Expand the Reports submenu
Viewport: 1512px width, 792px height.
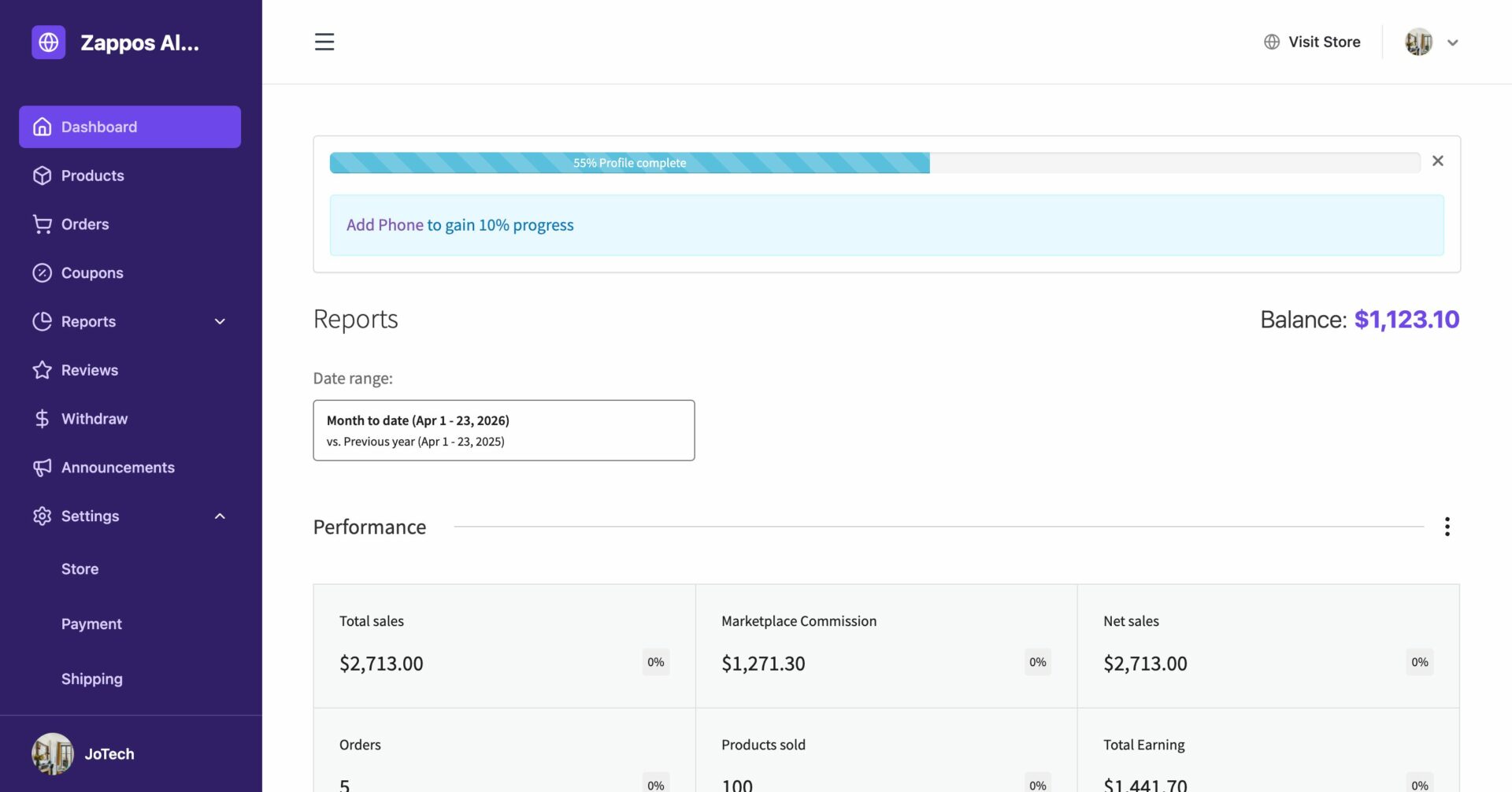point(219,321)
